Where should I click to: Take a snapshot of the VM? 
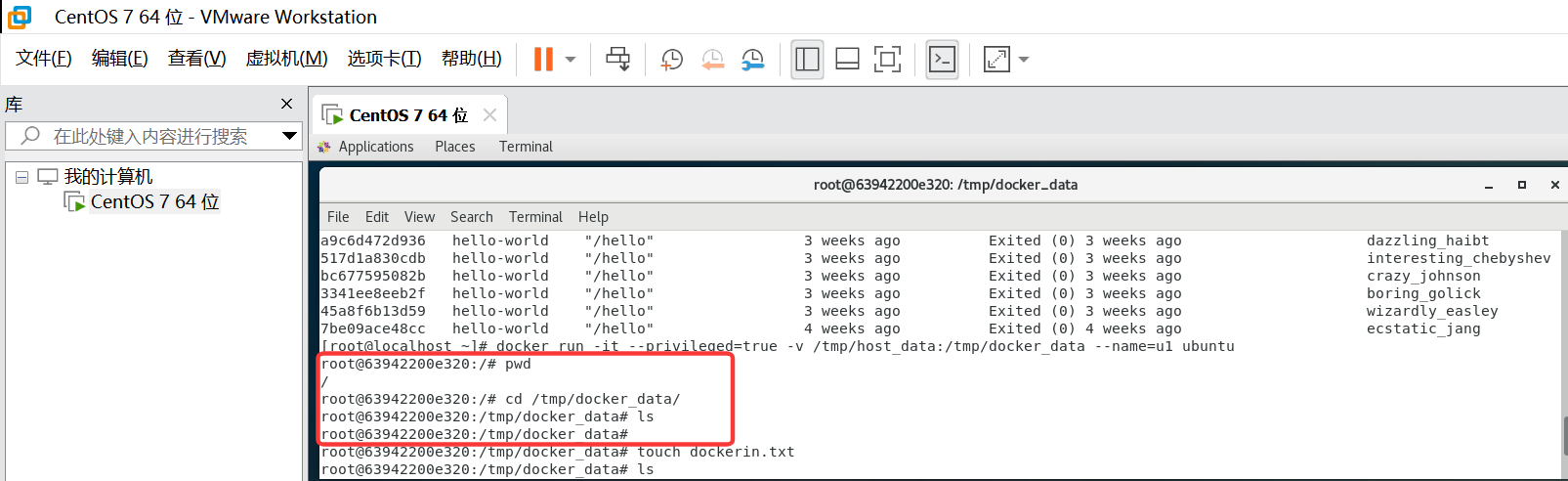(x=672, y=60)
